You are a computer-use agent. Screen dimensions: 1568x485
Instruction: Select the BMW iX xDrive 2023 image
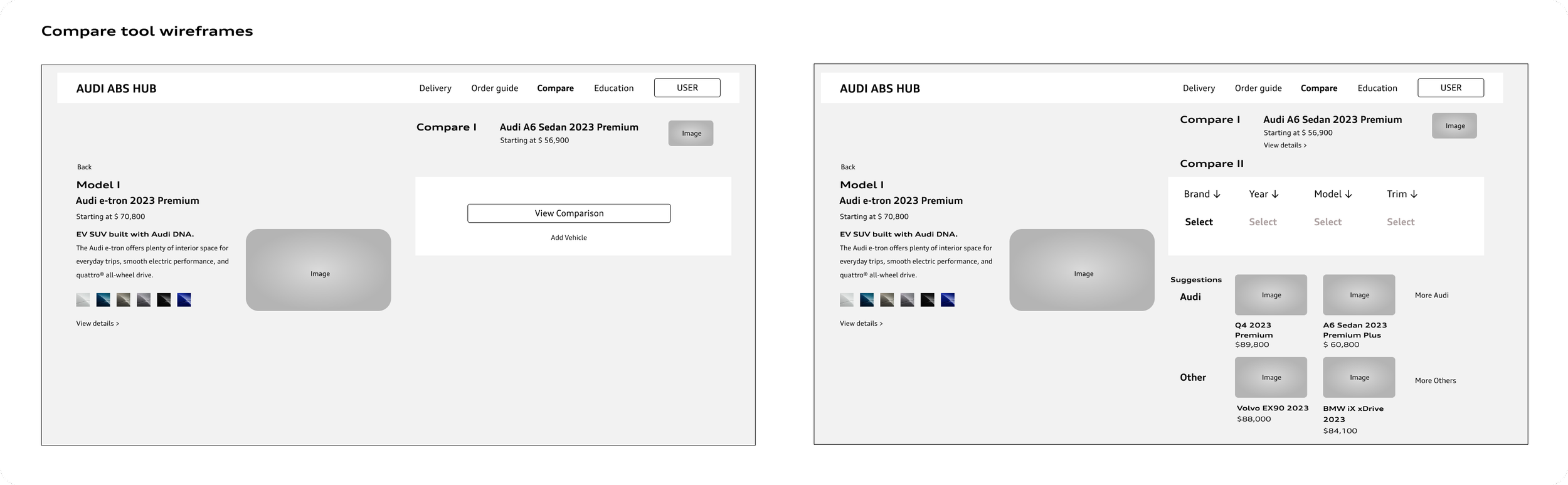(x=1359, y=377)
